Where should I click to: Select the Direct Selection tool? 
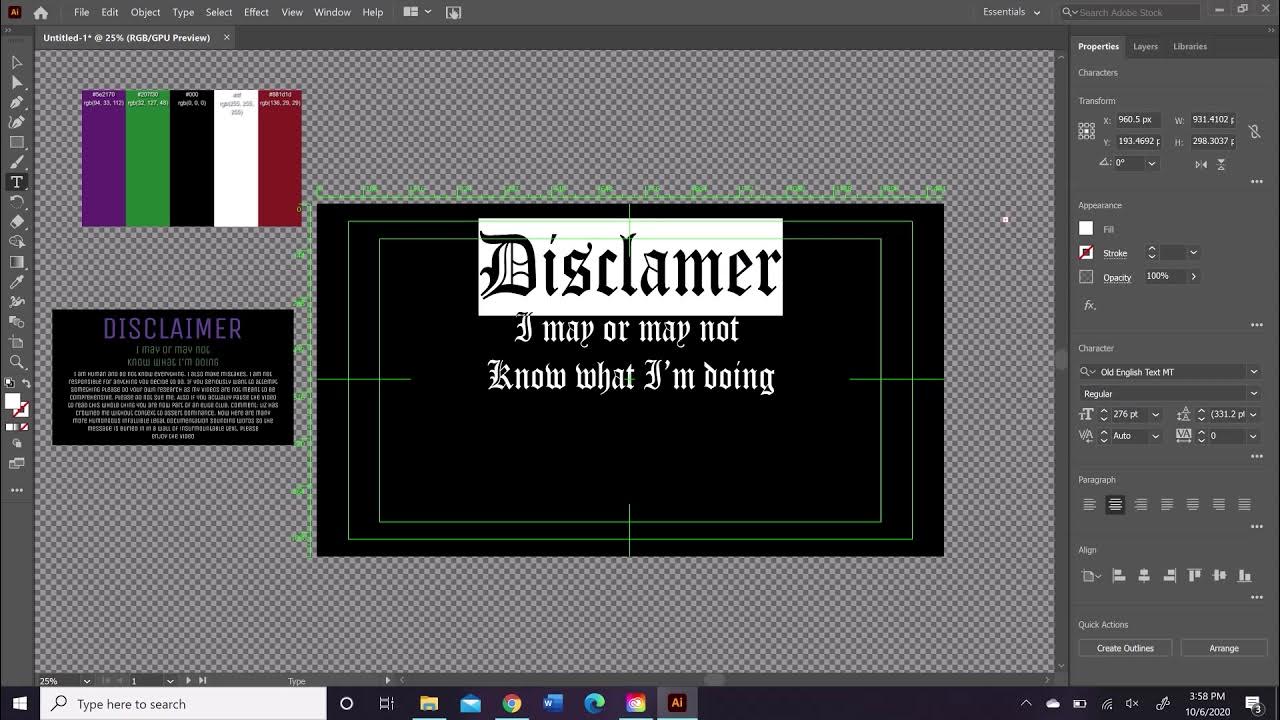click(x=17, y=82)
